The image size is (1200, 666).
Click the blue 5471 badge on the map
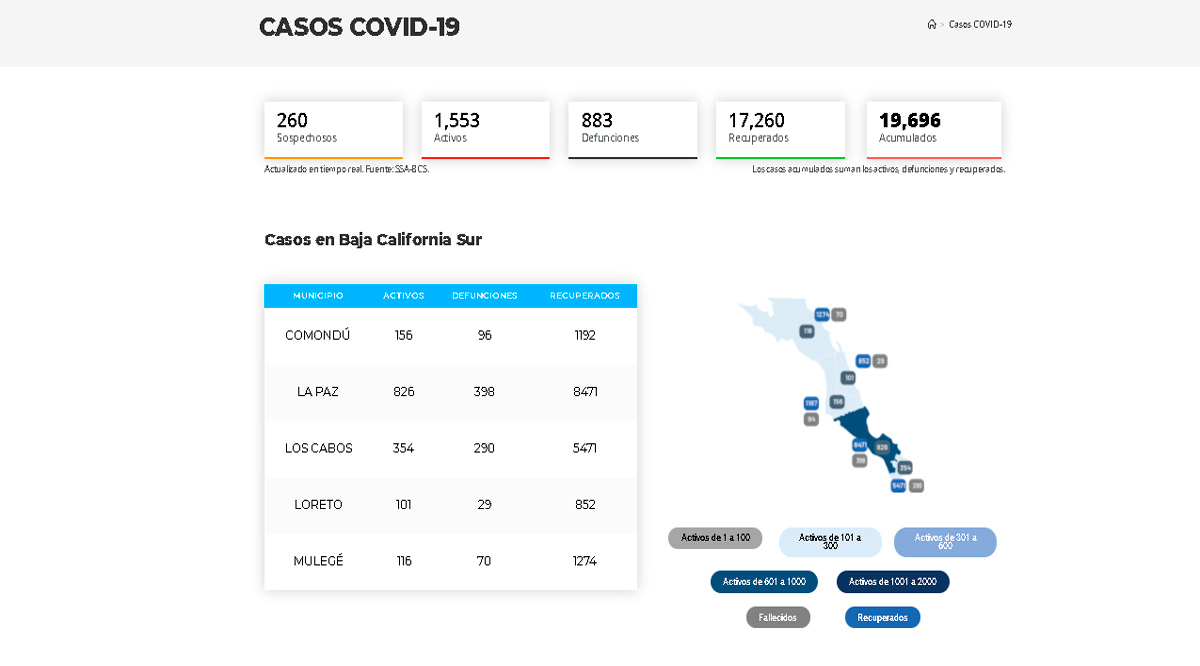click(898, 486)
